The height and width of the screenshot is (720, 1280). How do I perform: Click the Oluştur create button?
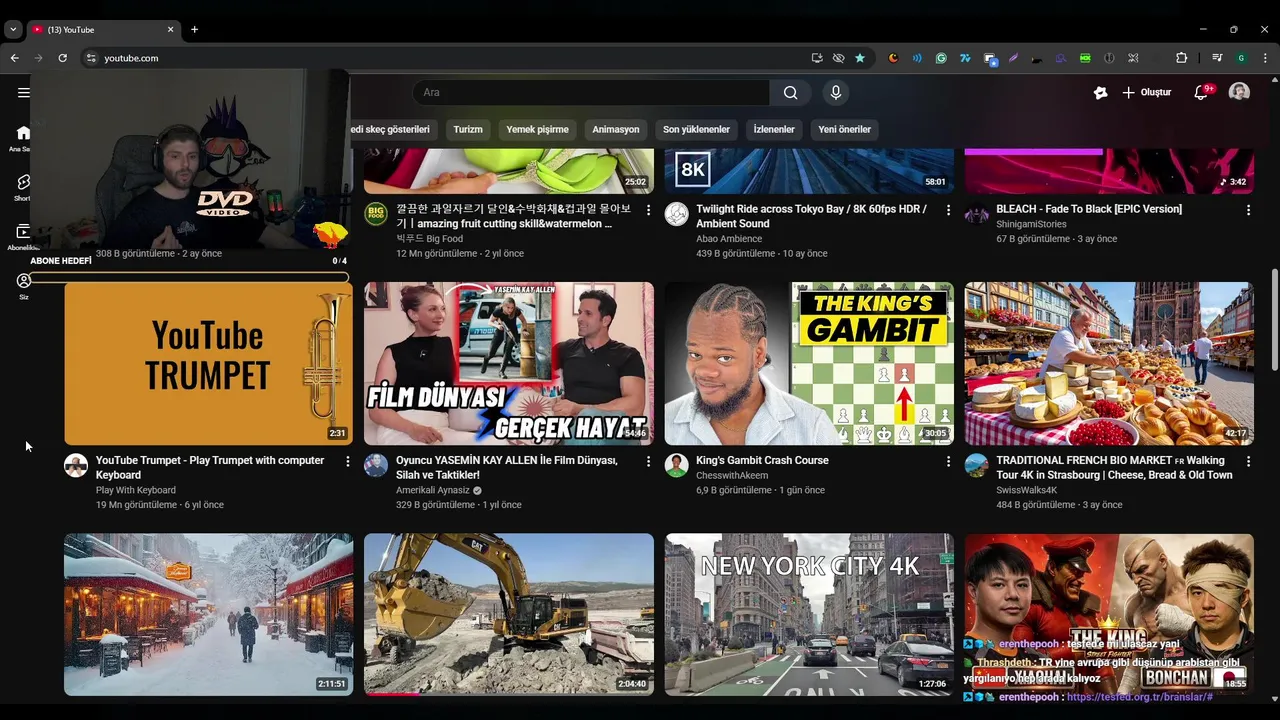pyautogui.click(x=1146, y=92)
